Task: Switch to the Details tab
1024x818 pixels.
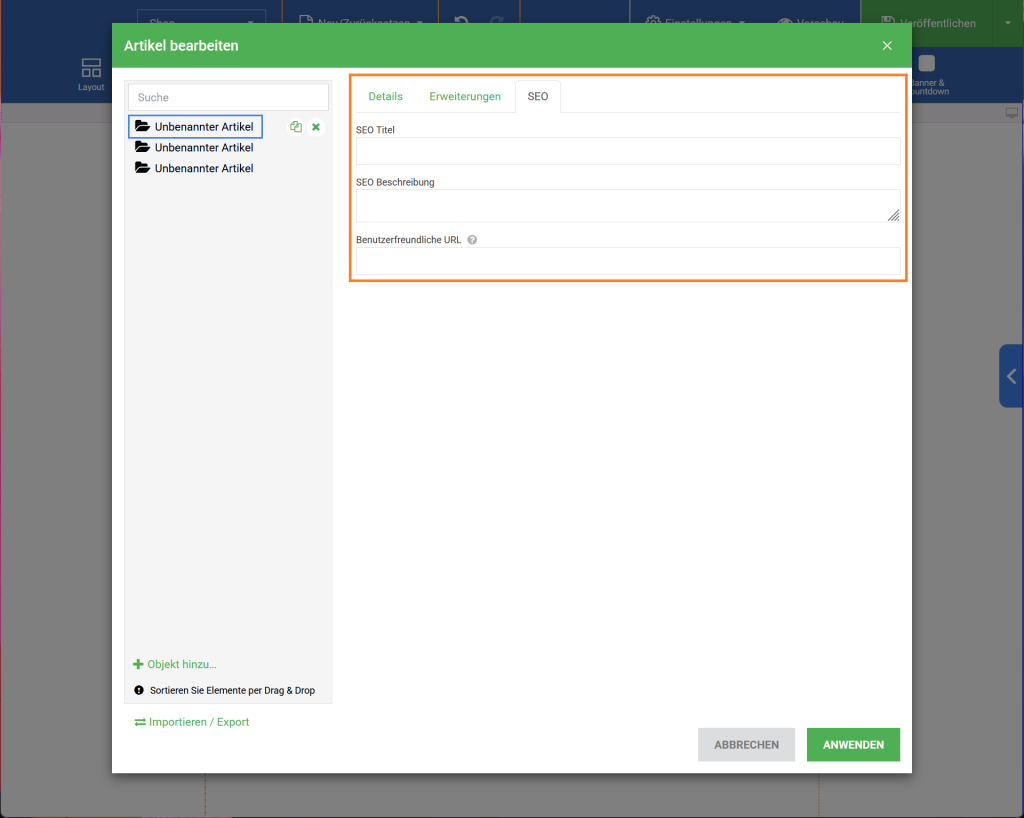Action: point(385,97)
